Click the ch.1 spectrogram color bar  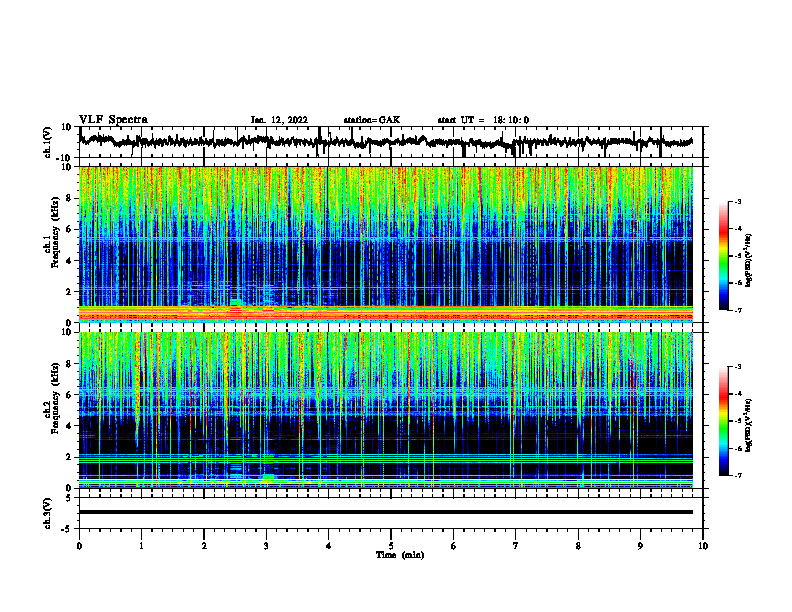[724, 256]
